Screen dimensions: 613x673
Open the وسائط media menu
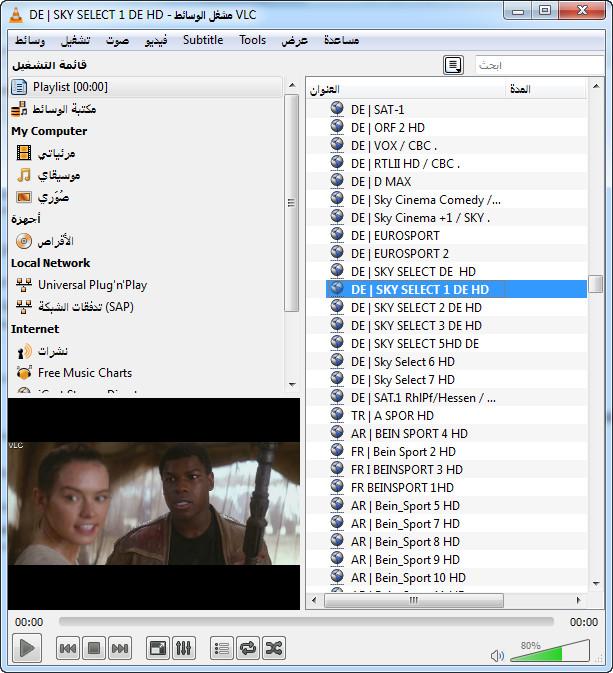[30, 40]
